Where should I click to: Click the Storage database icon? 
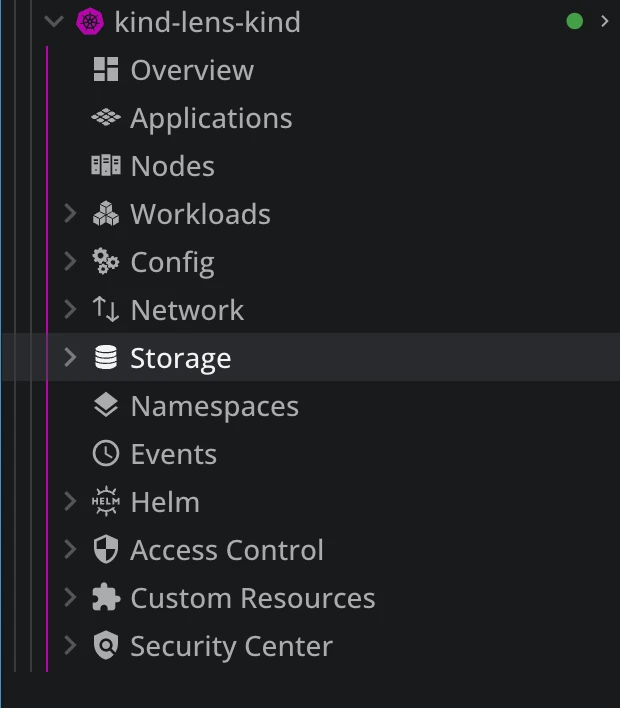(x=105, y=357)
